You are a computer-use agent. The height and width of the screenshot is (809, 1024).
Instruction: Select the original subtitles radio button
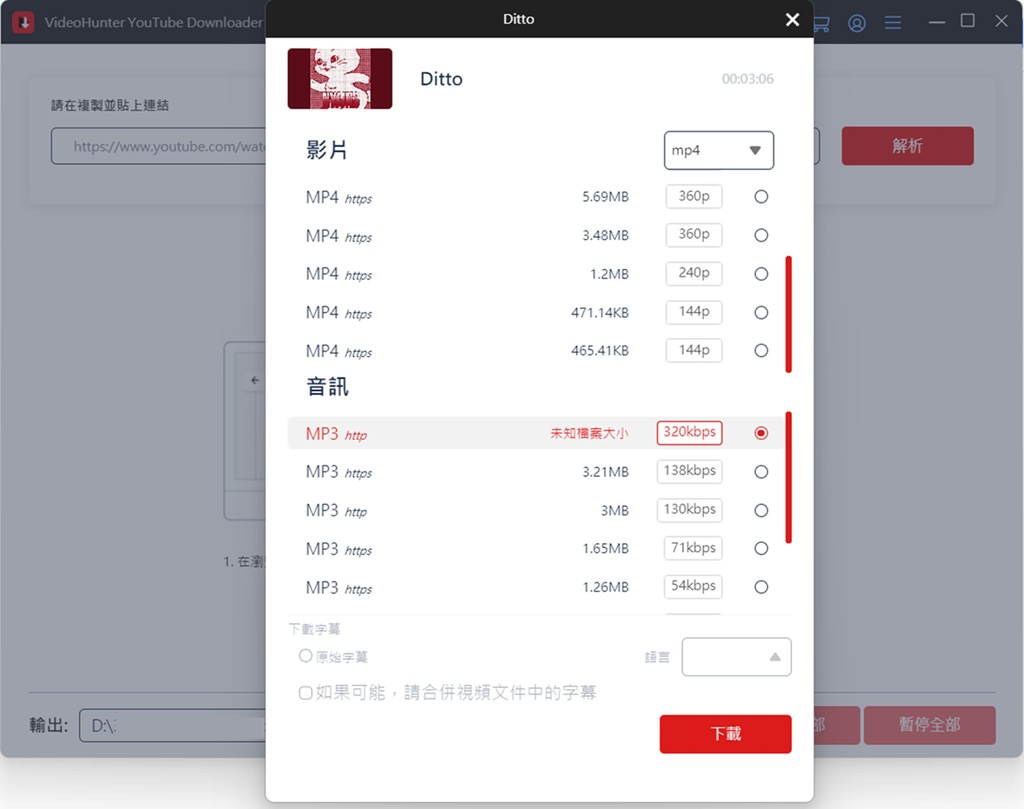(306, 656)
